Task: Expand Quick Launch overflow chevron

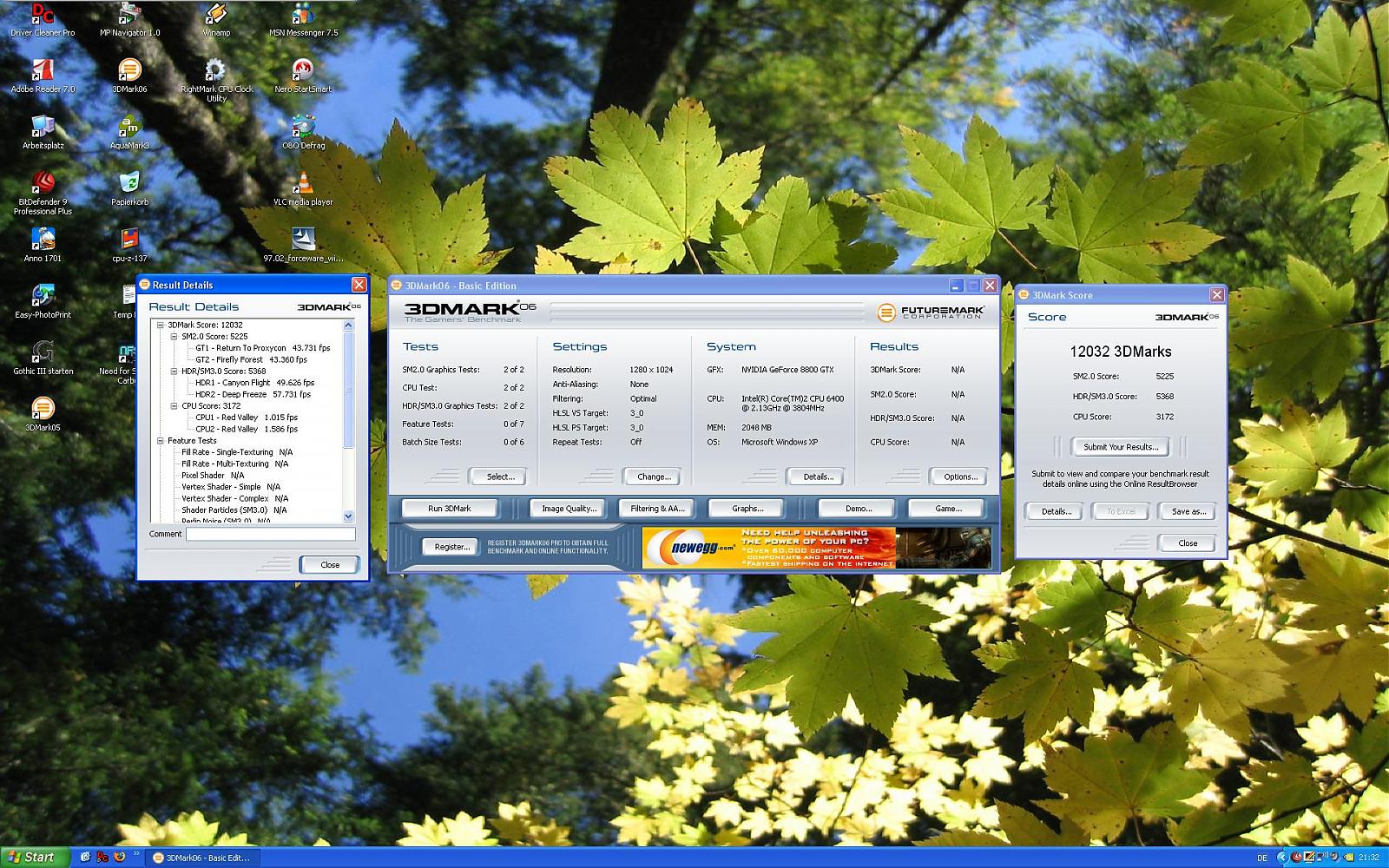Action: click(x=136, y=853)
